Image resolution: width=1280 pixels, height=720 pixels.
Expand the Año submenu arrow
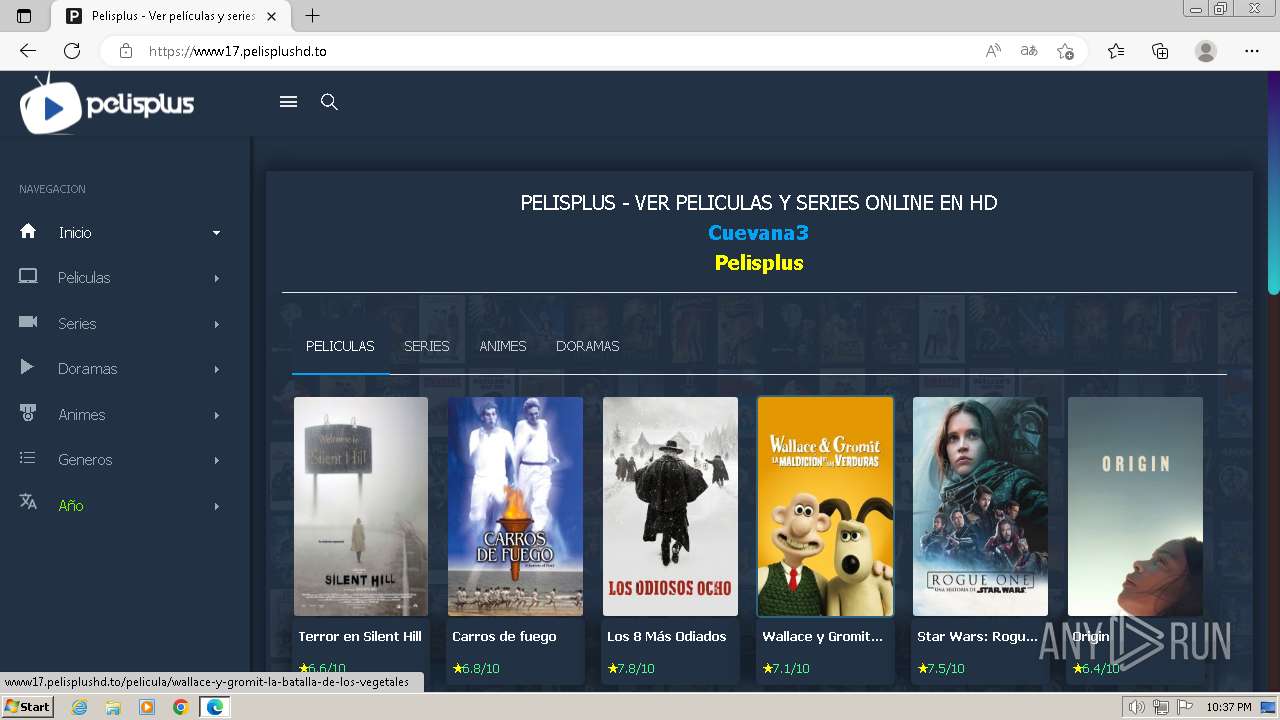tap(216, 506)
